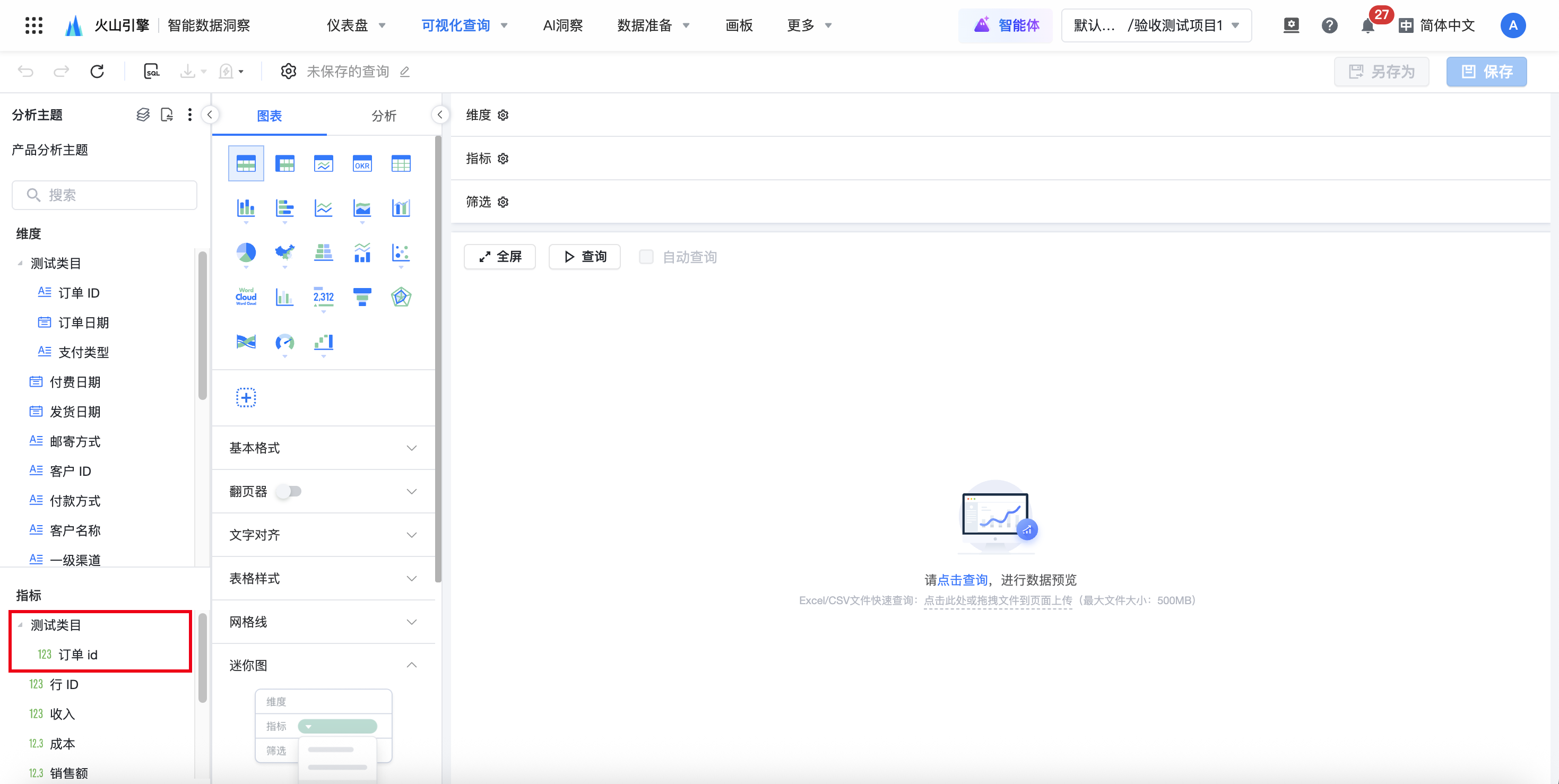The image size is (1559, 784).
Task: Click the refresh icon in toolbar
Action: point(97,72)
